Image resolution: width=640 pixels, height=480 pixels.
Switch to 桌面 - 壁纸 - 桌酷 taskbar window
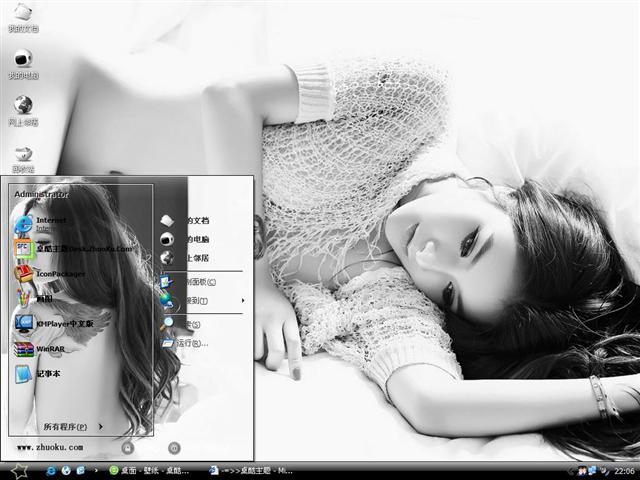point(149,471)
